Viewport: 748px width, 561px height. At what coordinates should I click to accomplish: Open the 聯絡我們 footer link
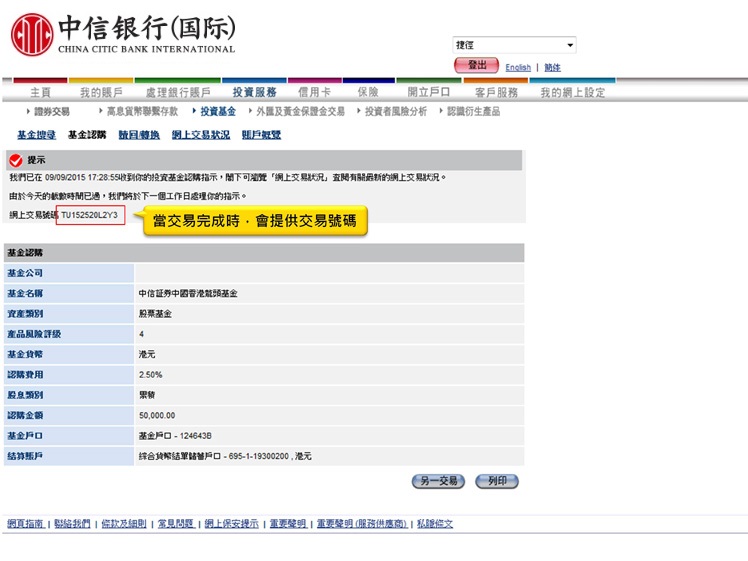(72, 524)
